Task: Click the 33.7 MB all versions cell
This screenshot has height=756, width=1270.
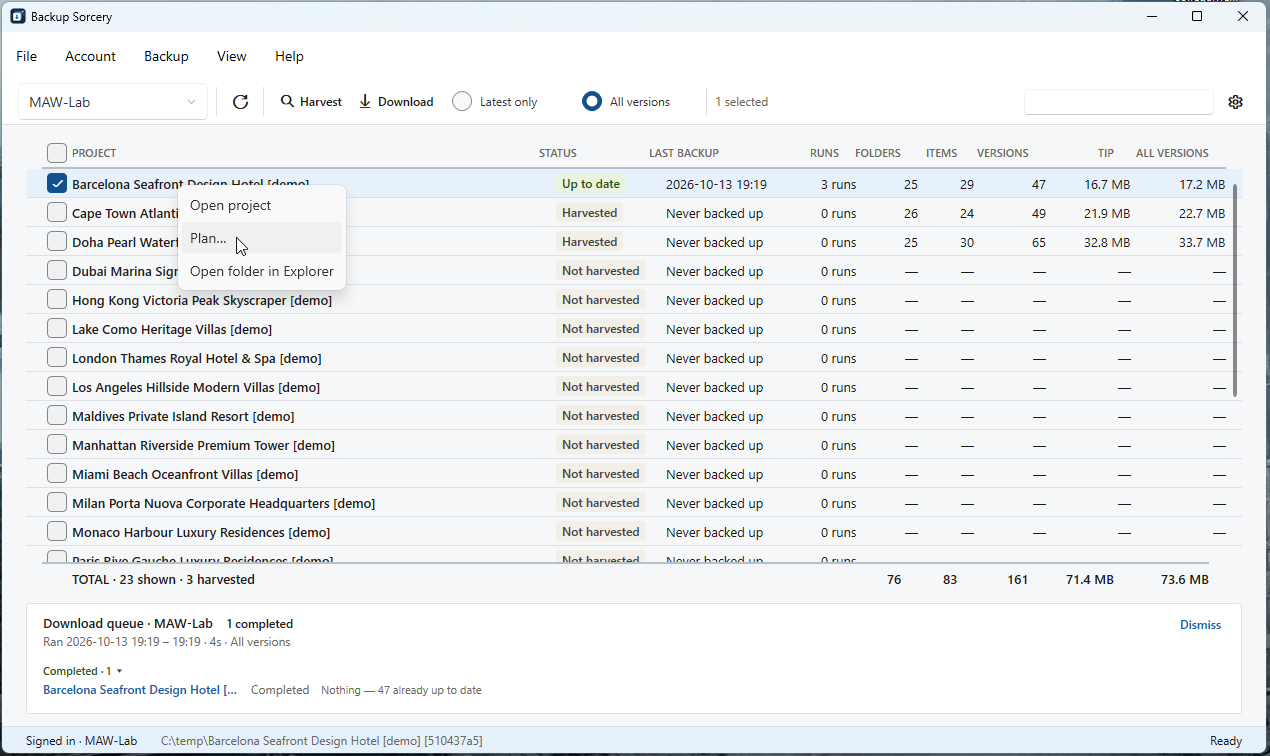Action: (1202, 242)
